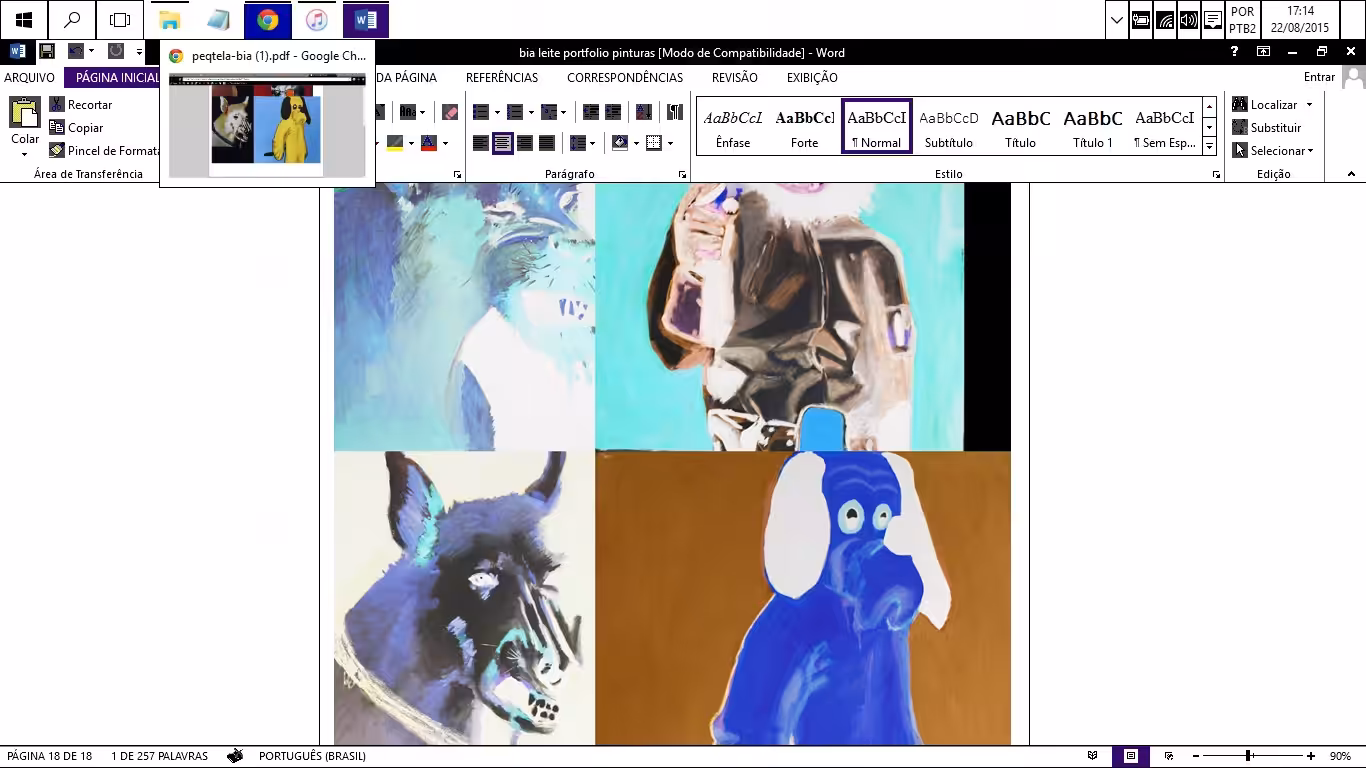This screenshot has width=1366, height=768.
Task: Switch to iTunes on the taskbar
Action: point(316,20)
